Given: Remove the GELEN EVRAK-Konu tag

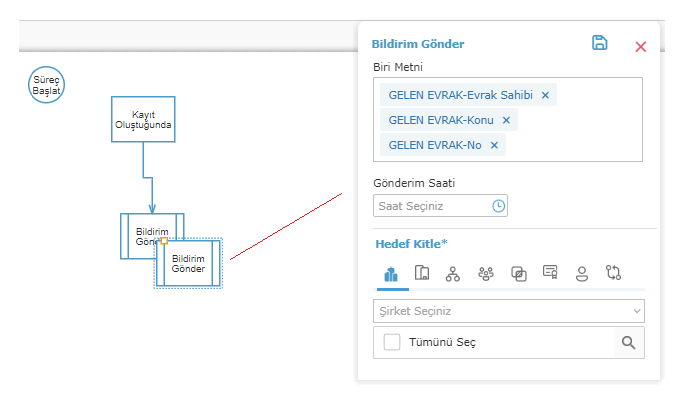Looking at the screenshot, I should pos(506,120).
